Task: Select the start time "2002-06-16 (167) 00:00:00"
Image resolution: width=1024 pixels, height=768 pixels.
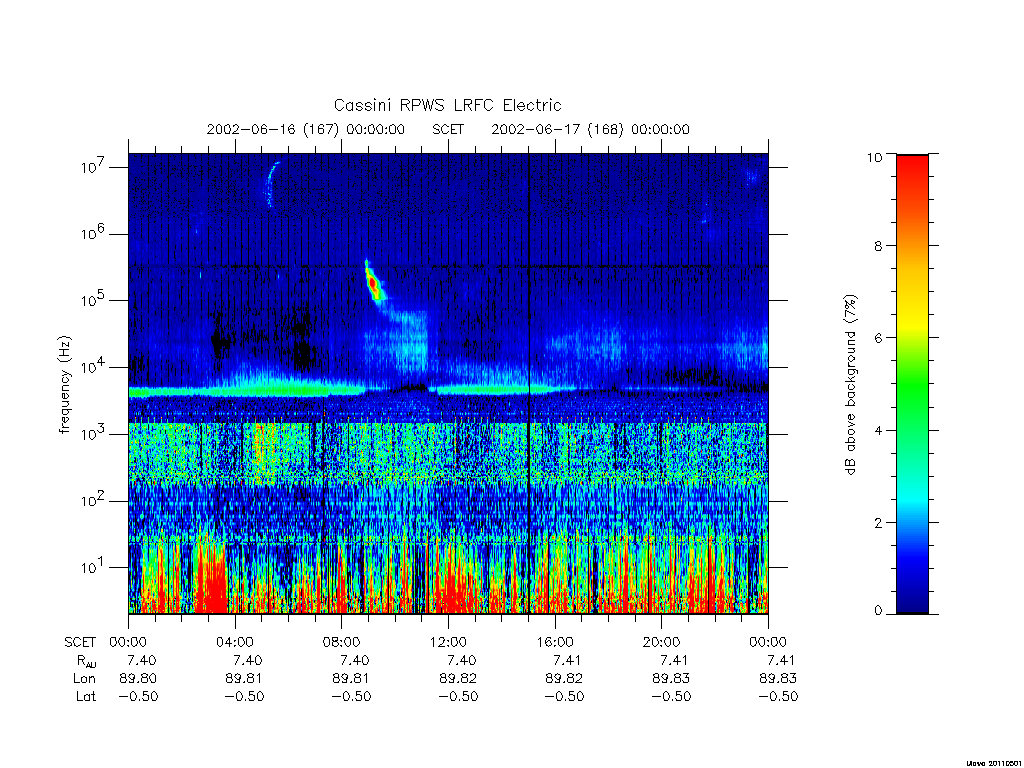Action: 306,129
